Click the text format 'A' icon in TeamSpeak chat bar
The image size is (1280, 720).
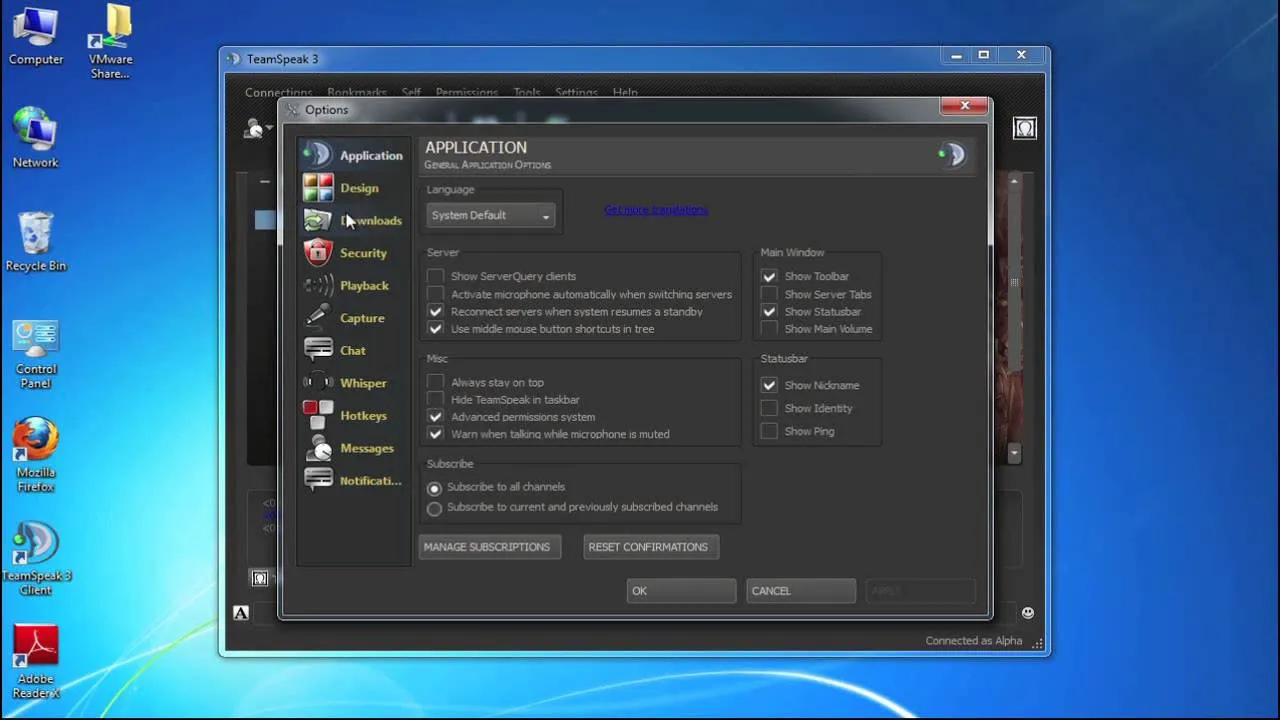[241, 613]
